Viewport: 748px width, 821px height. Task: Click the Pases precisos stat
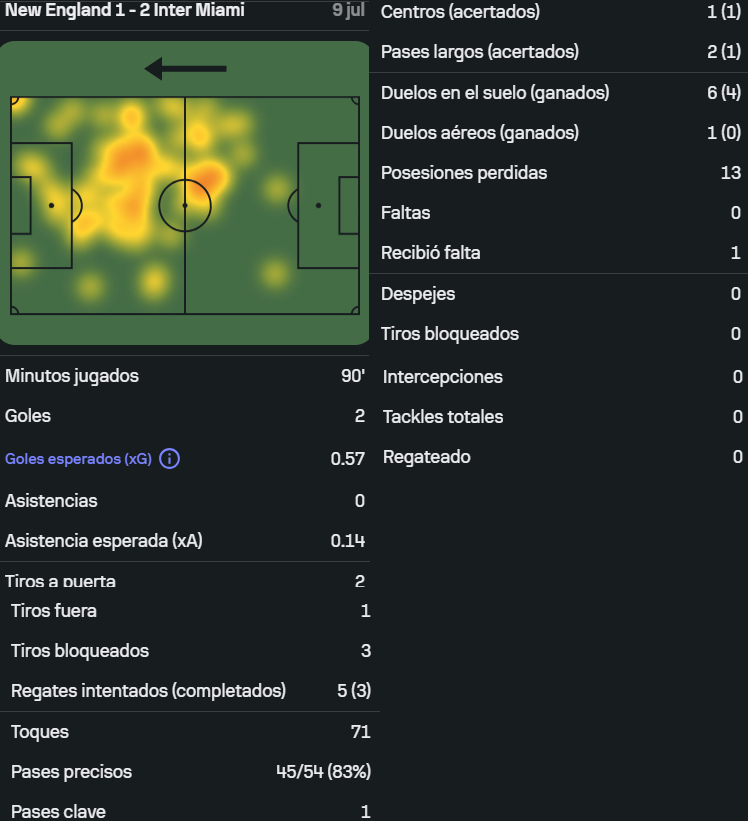191,772
